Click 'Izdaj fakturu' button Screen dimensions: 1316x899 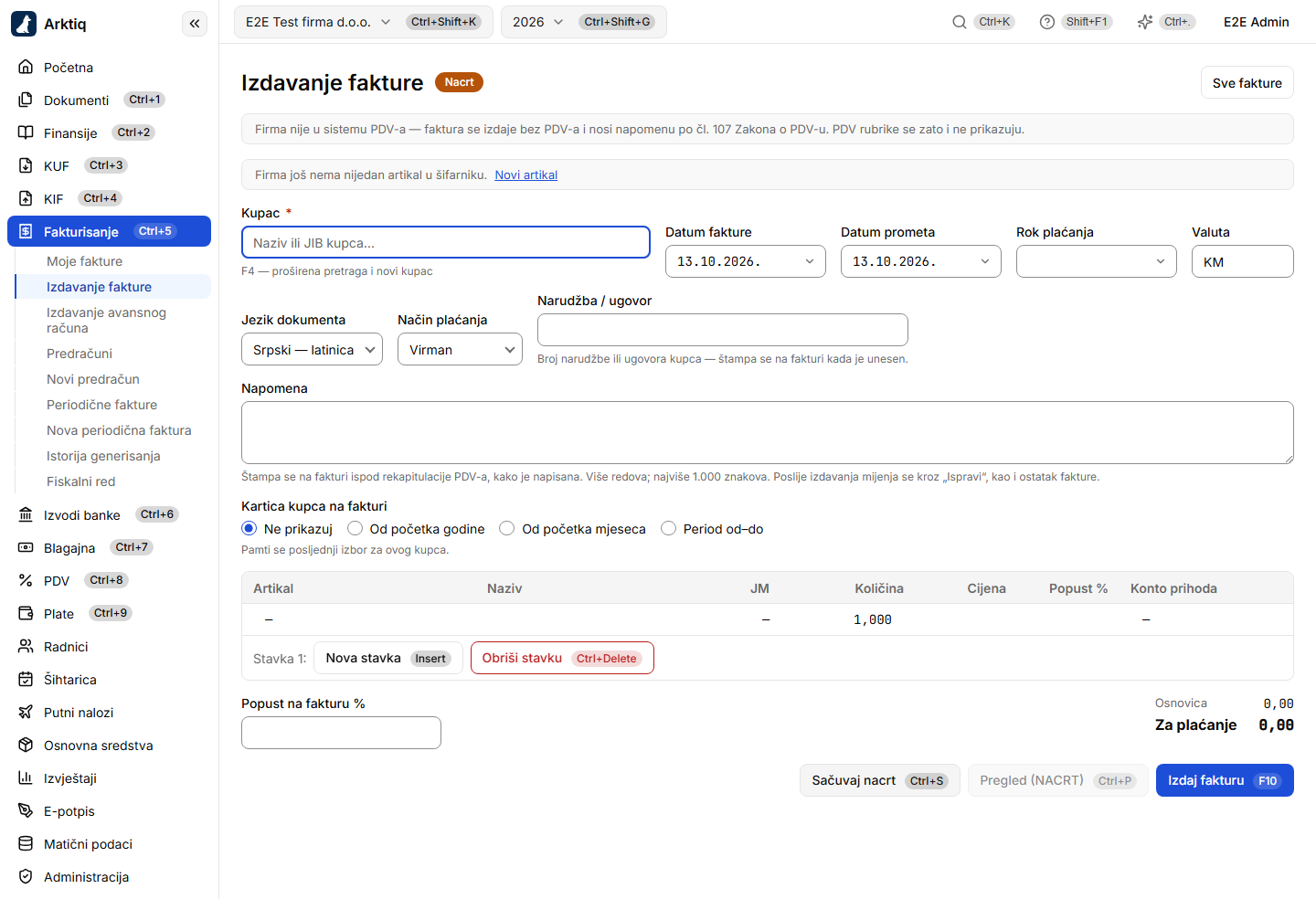[1225, 780]
